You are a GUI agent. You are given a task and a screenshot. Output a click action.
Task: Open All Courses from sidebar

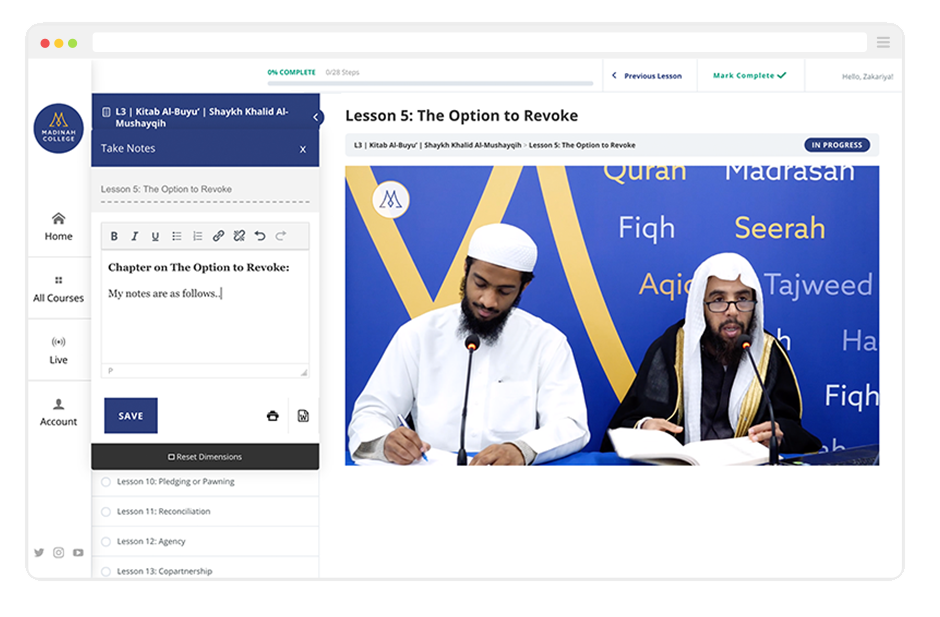[x=58, y=289]
